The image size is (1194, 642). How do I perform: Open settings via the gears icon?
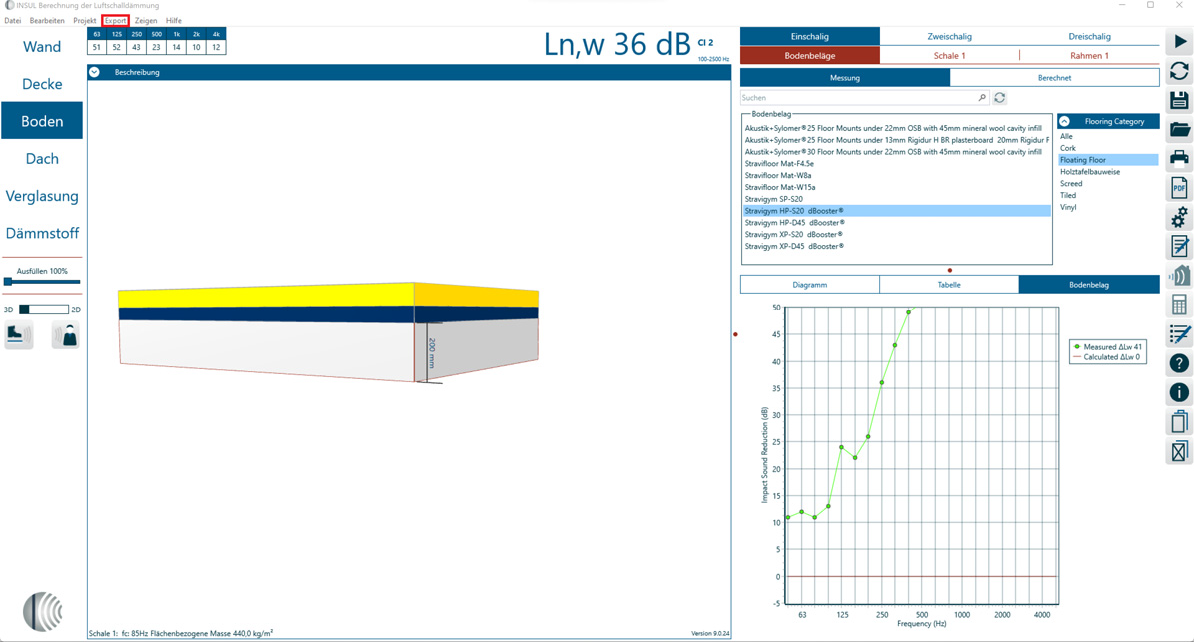tap(1179, 217)
